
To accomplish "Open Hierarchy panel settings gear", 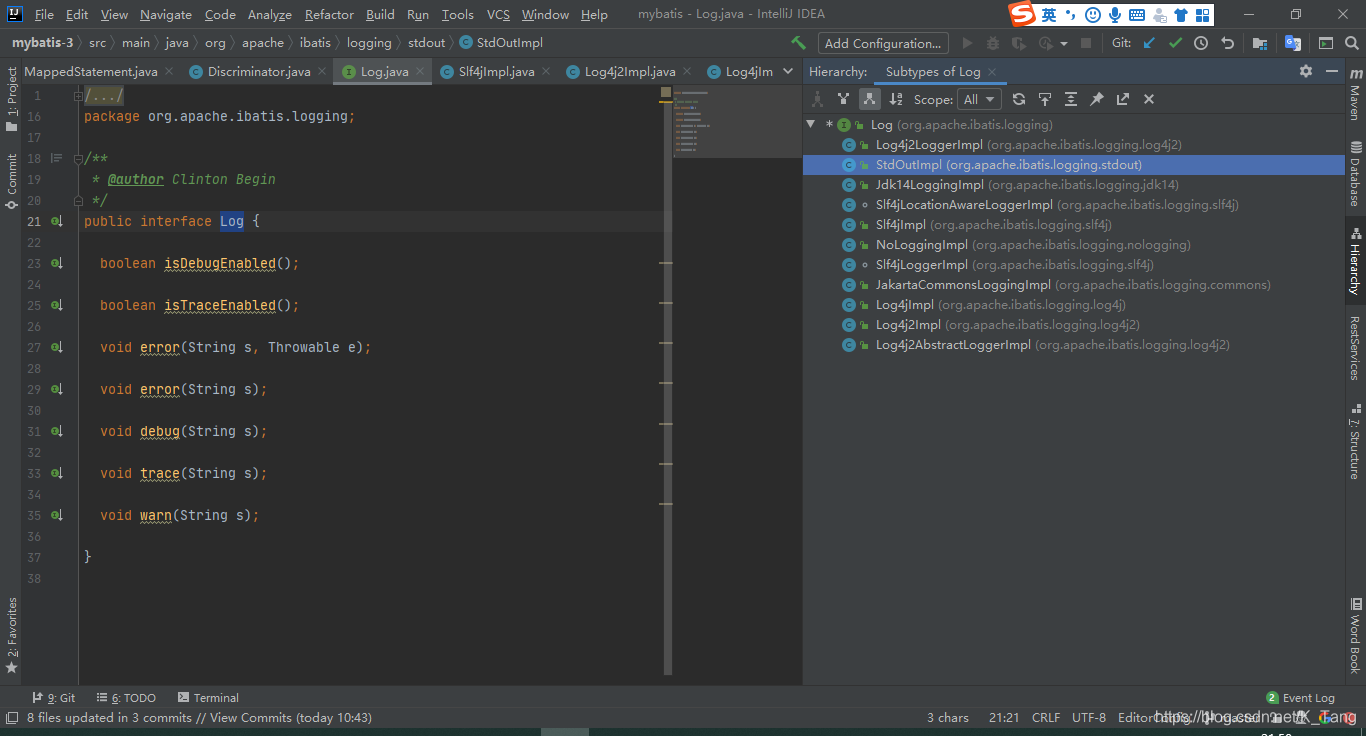I will (1305, 71).
